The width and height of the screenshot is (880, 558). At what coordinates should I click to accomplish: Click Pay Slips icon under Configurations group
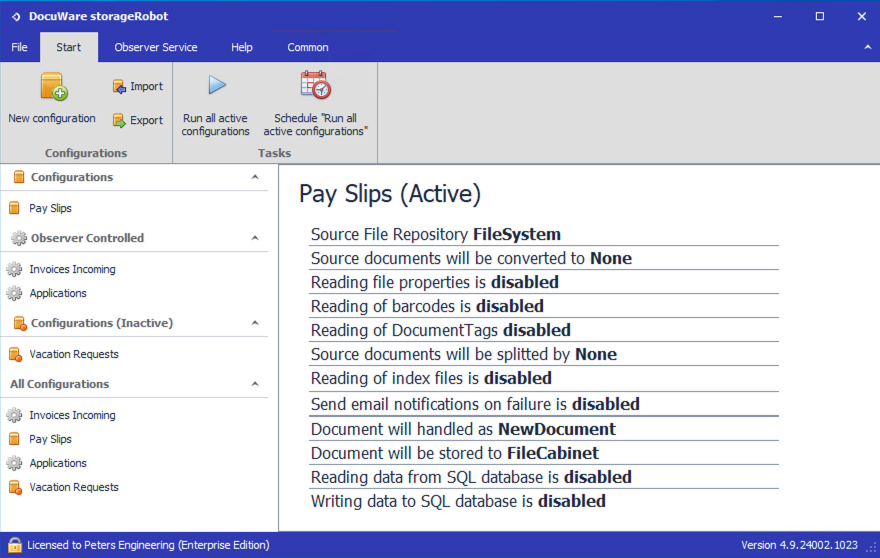click(15, 208)
